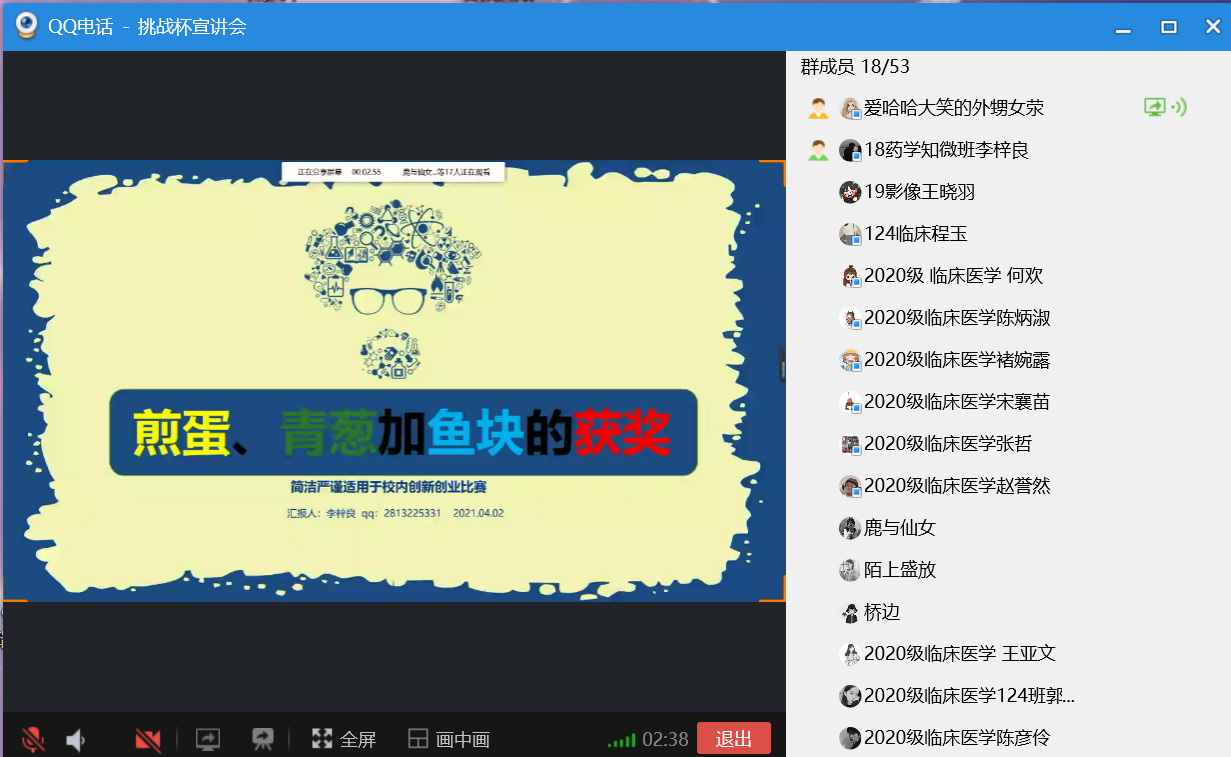Select member 陌上盛放 from the list
1231x757 pixels.
coord(899,570)
